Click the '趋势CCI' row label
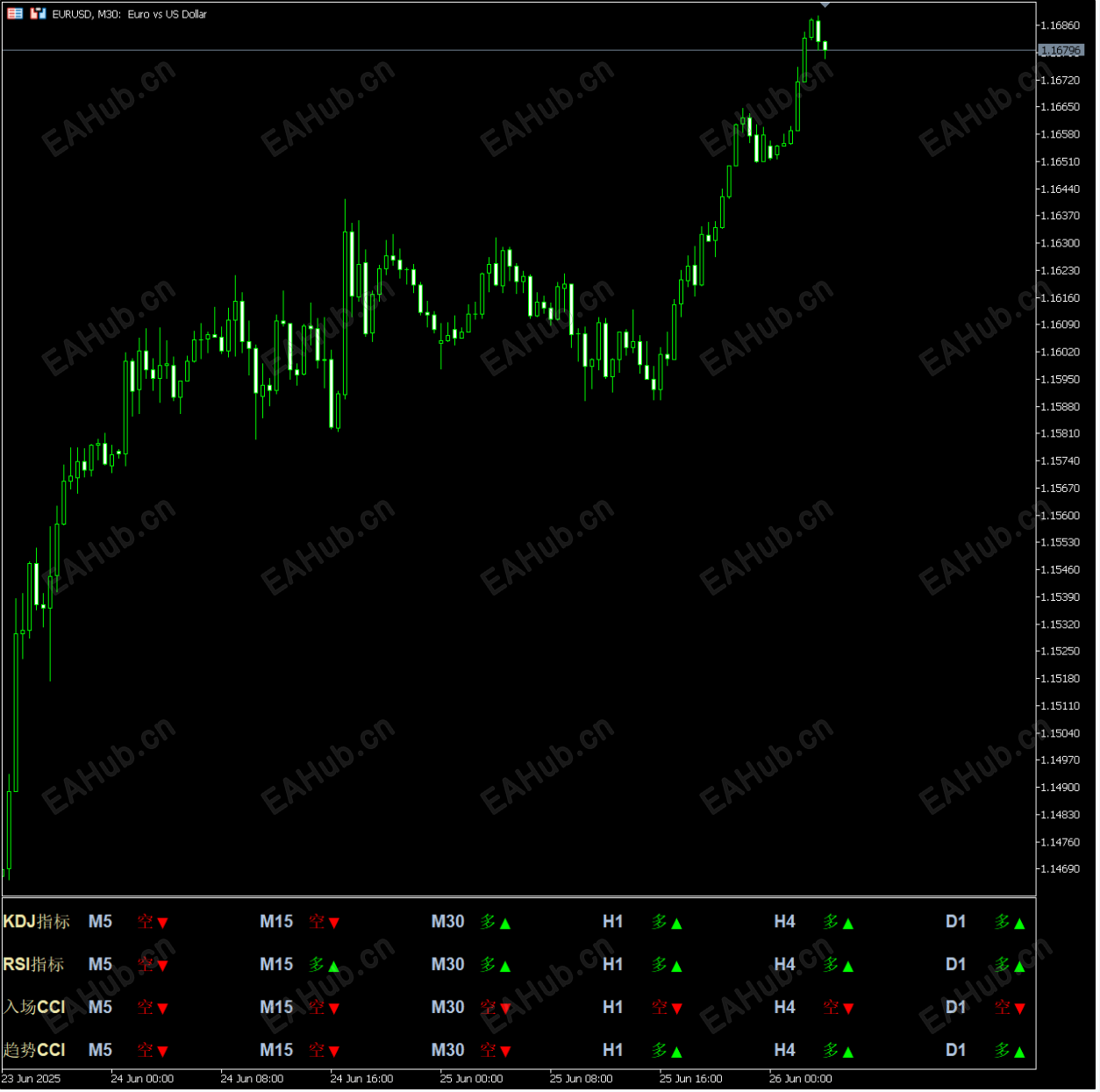1100x1092 pixels. 34,1050
